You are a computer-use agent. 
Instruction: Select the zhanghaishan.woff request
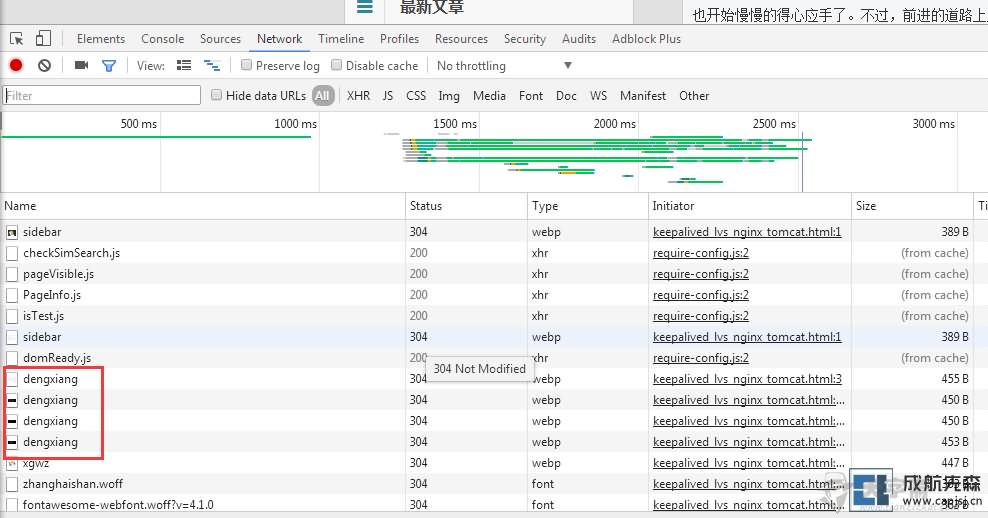pos(72,484)
